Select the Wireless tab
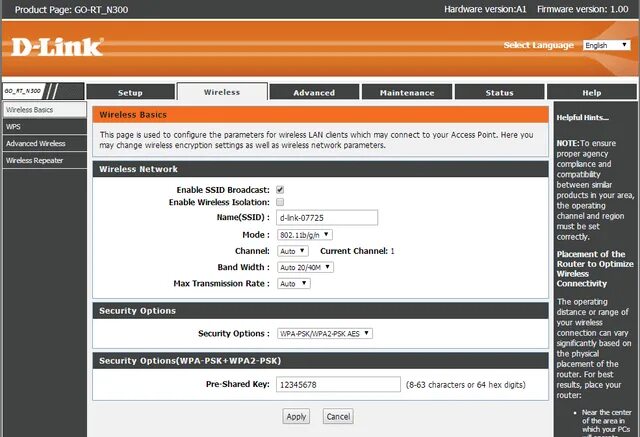Image resolution: width=640 pixels, height=437 pixels. [x=222, y=92]
